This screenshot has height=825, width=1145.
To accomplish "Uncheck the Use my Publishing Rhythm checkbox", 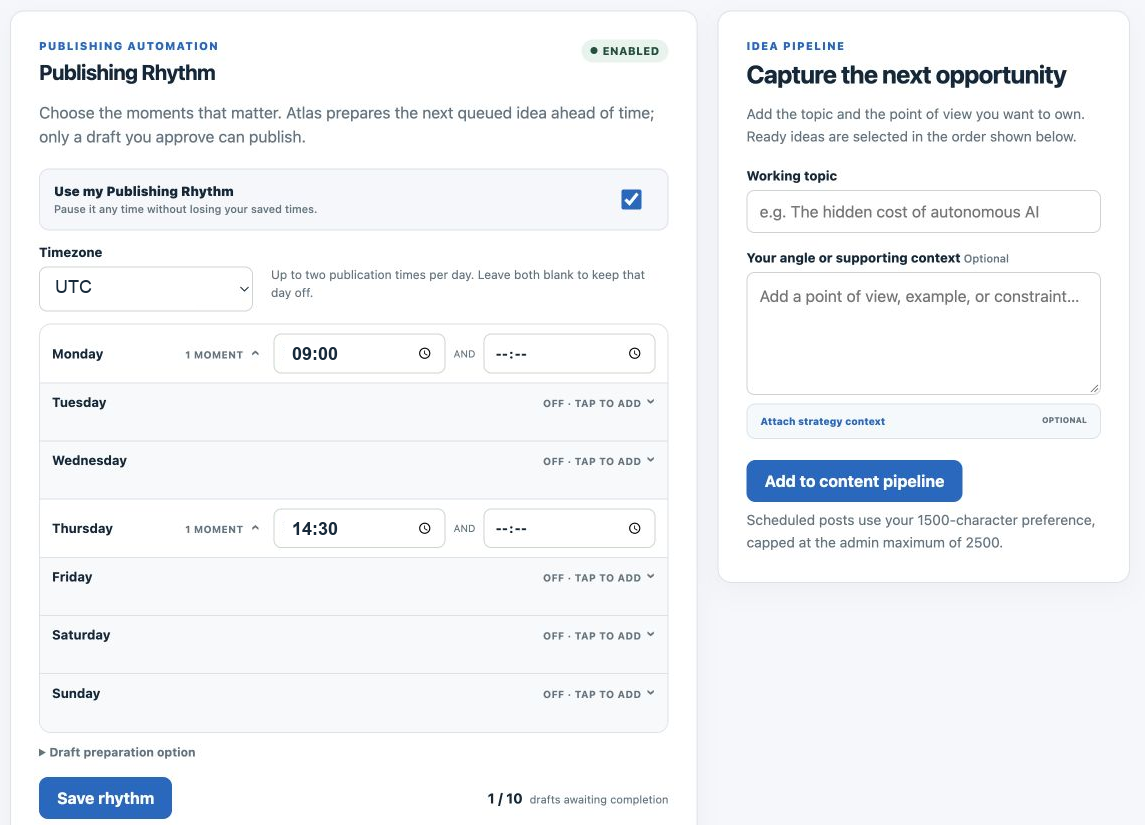I will pyautogui.click(x=632, y=199).
